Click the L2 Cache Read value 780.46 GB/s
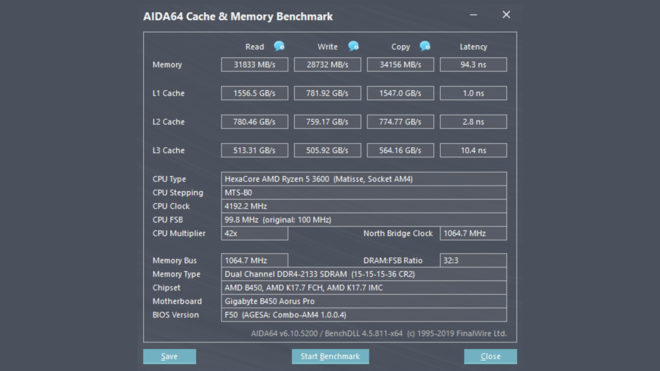The height and width of the screenshot is (371, 660). tap(255, 122)
